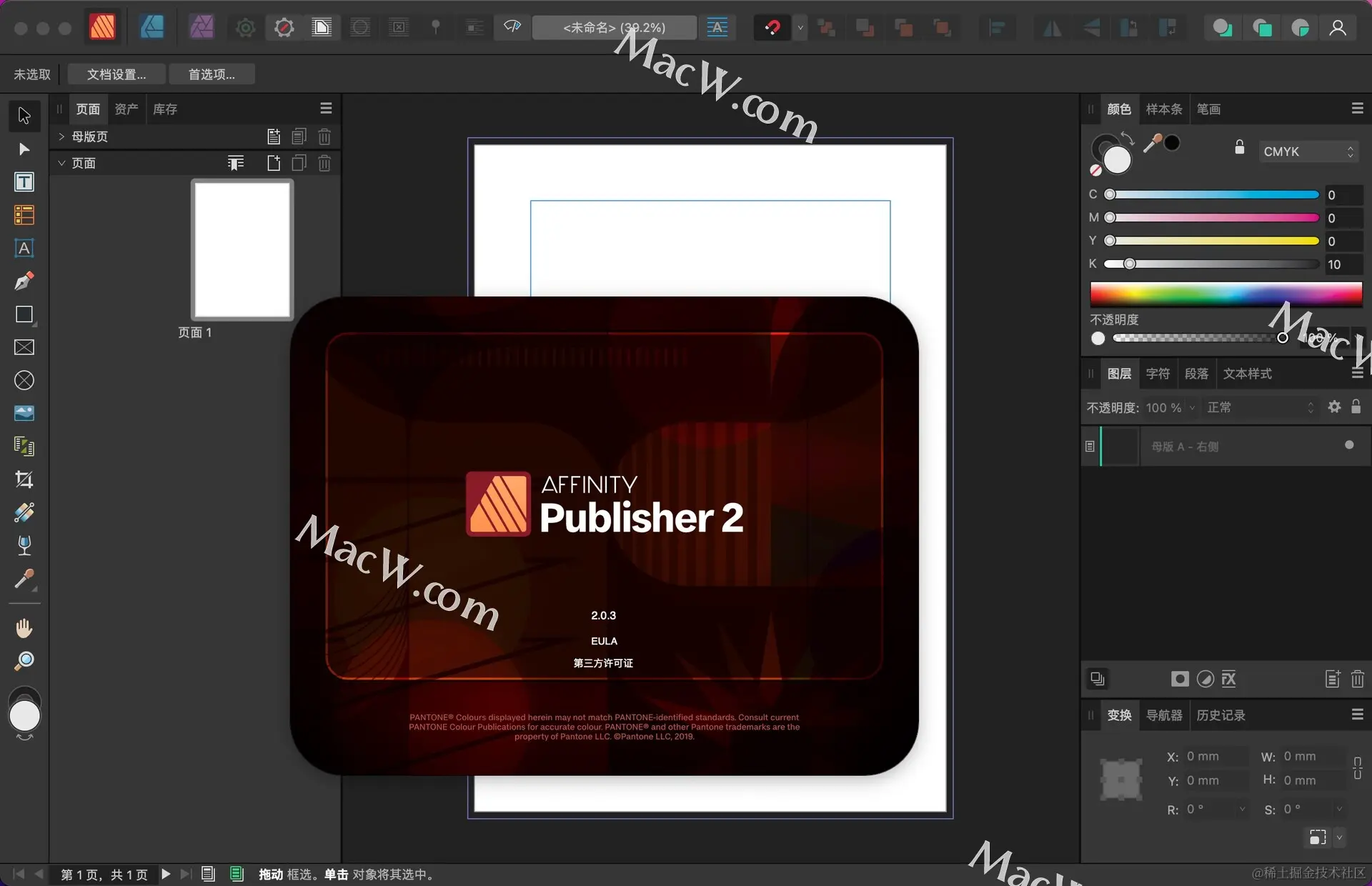Toggle the layer lock icon

[1356, 407]
